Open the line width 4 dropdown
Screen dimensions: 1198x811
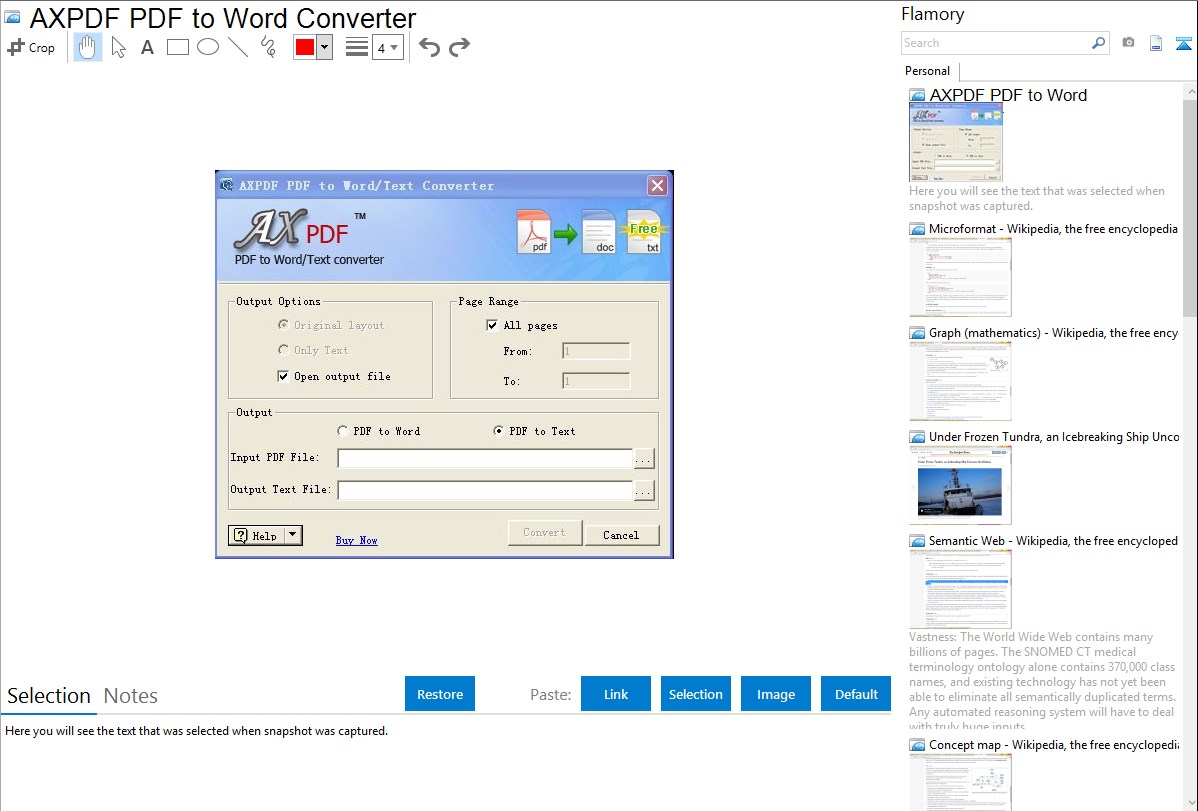(388, 47)
